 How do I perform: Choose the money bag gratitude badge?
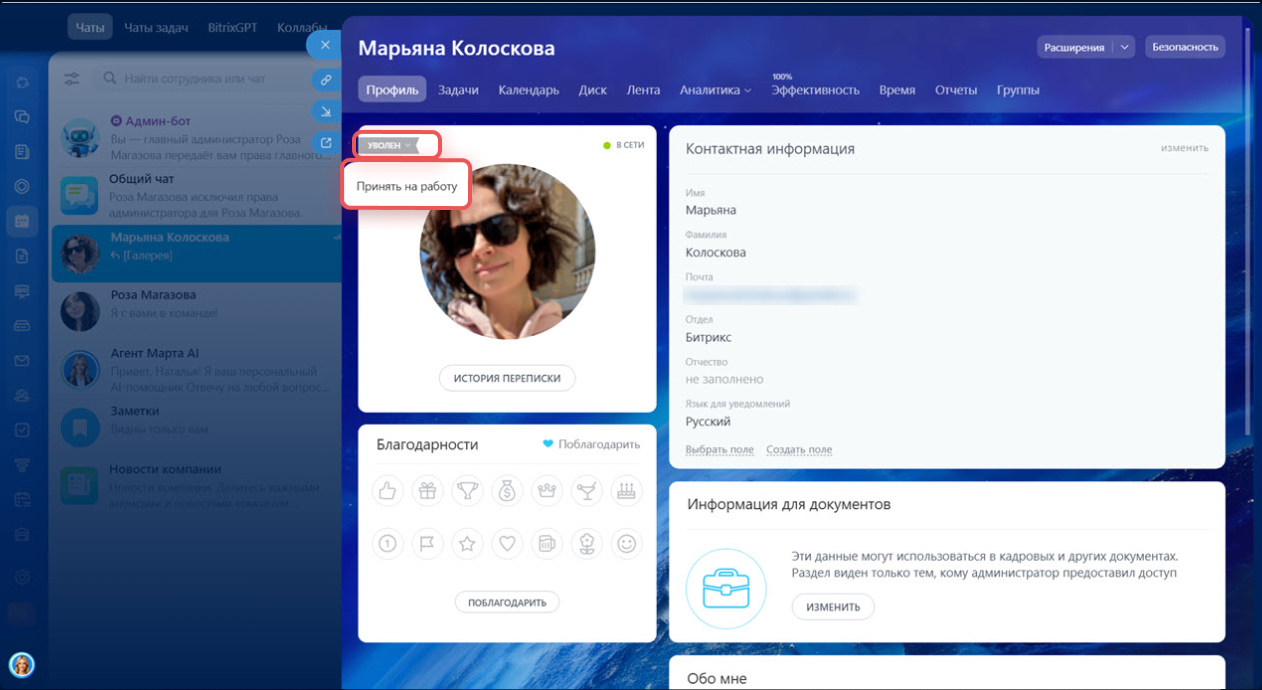pos(507,491)
